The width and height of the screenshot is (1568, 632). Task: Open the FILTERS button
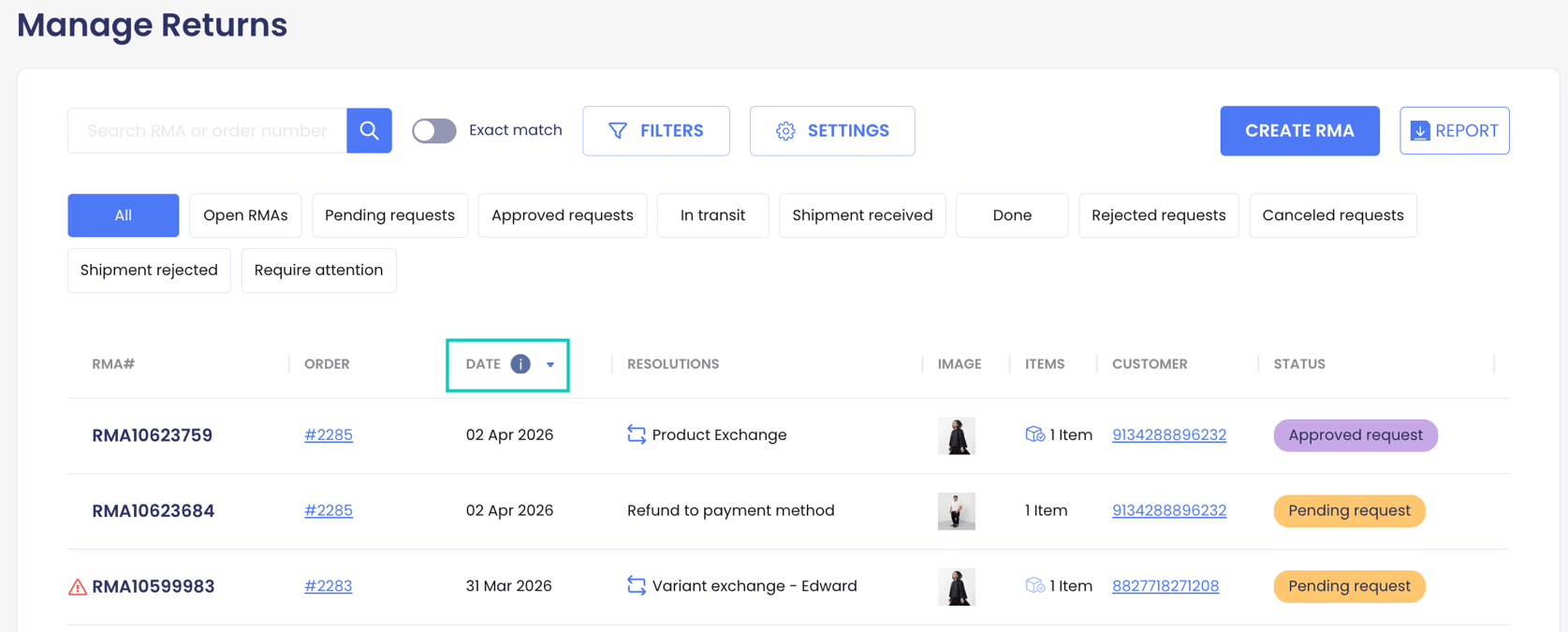656,131
